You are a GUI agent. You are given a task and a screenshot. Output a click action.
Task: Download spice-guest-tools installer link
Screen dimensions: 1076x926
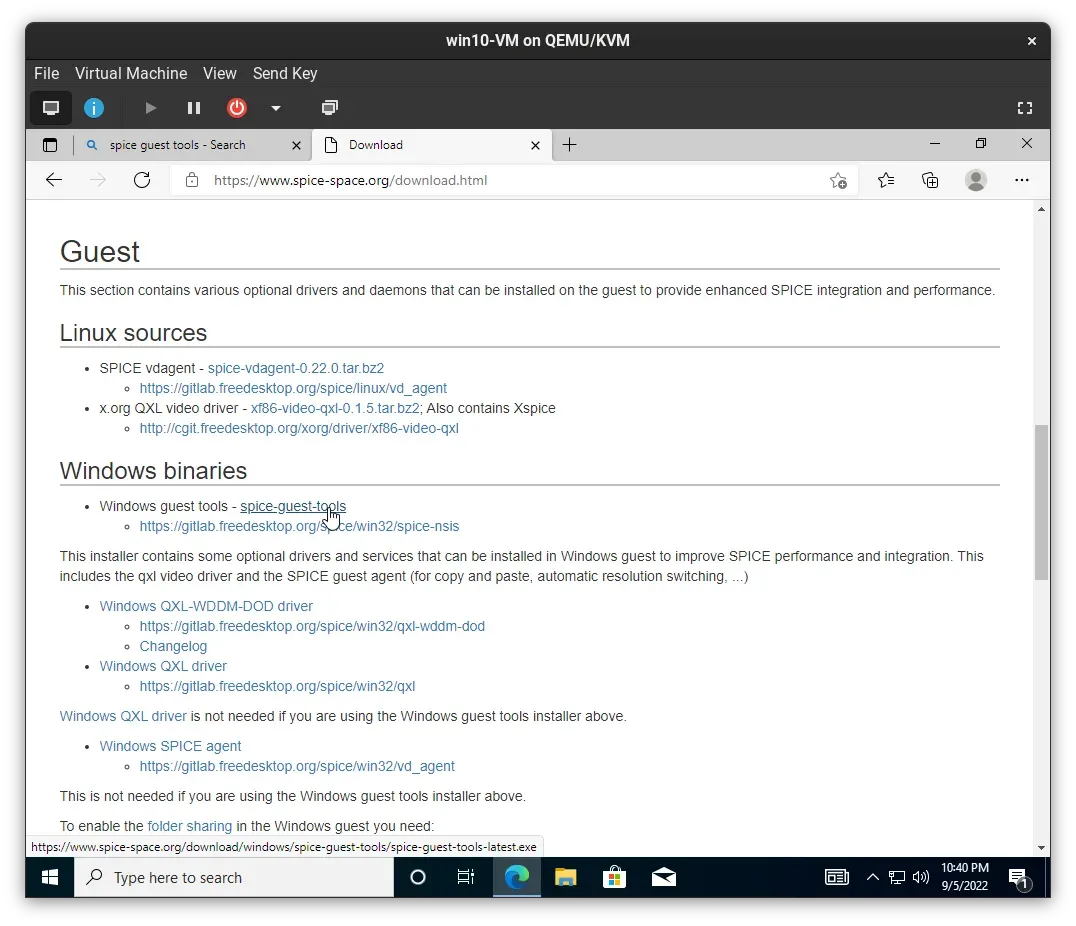293,507
